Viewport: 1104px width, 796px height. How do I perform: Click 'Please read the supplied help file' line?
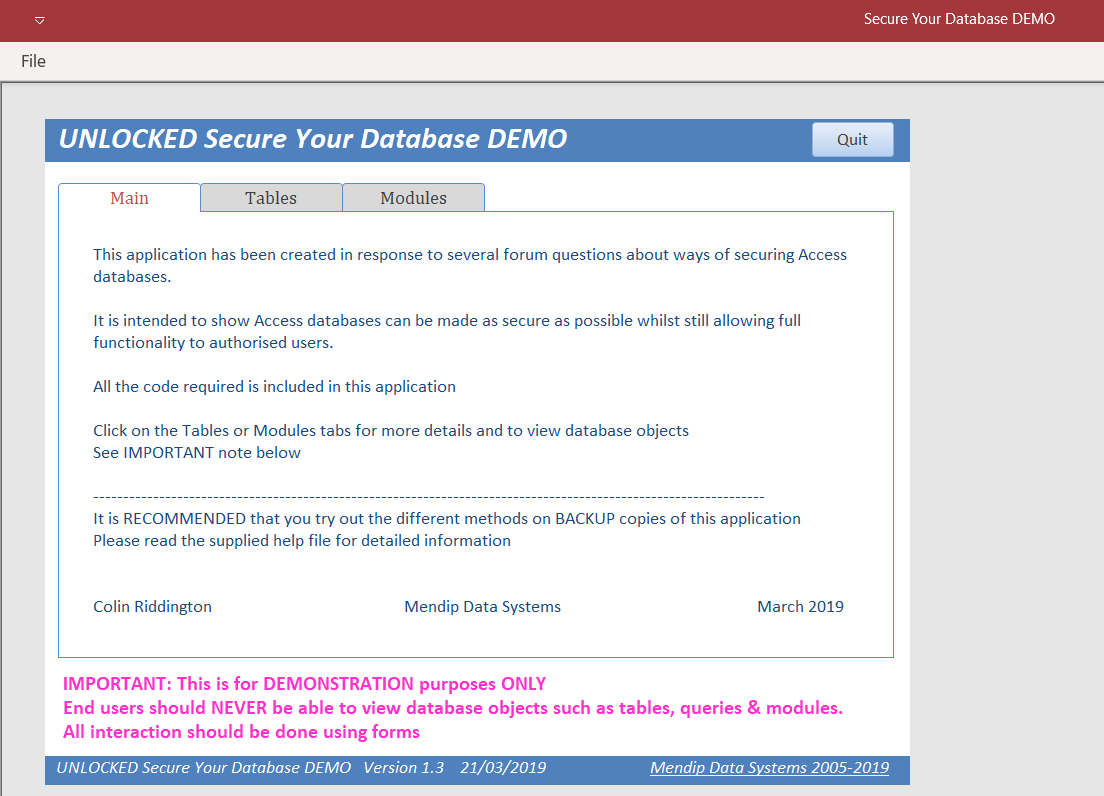point(302,541)
